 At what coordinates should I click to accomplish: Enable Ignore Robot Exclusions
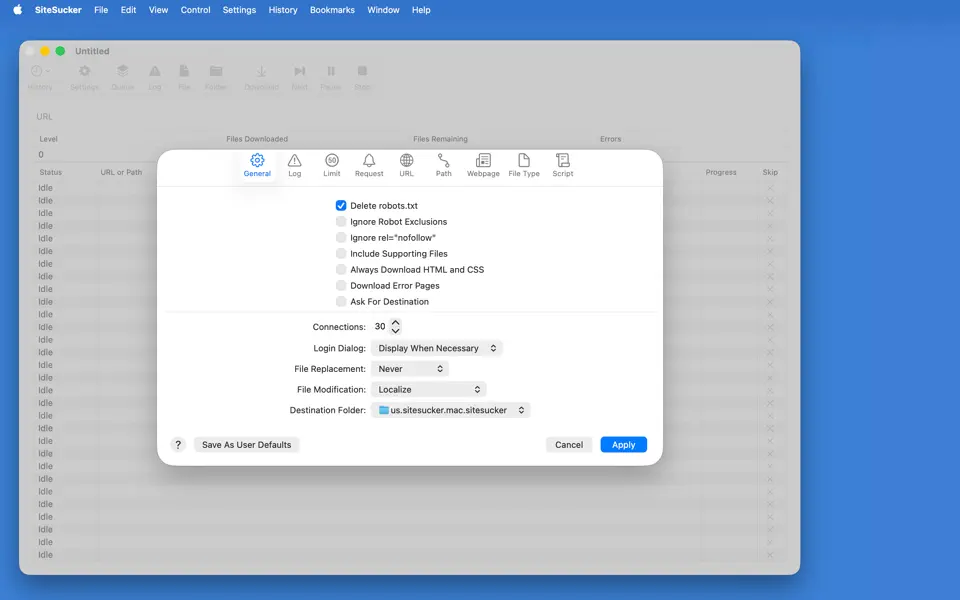[341, 221]
